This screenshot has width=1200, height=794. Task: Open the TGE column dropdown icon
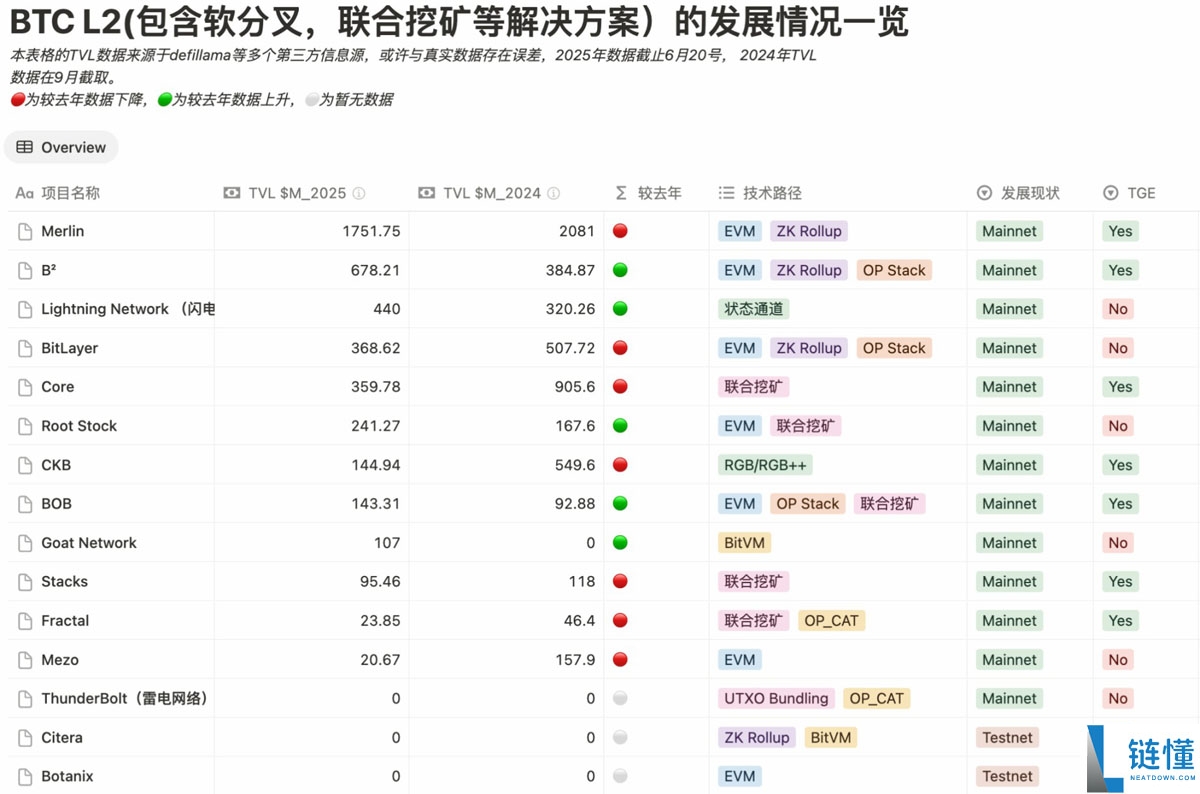click(1109, 193)
